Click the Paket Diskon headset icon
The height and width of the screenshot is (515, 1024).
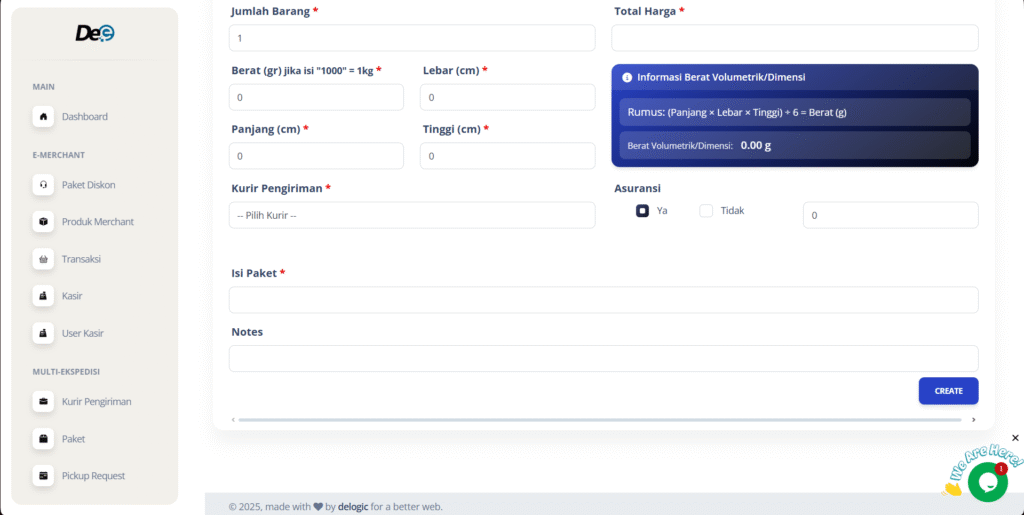43,185
